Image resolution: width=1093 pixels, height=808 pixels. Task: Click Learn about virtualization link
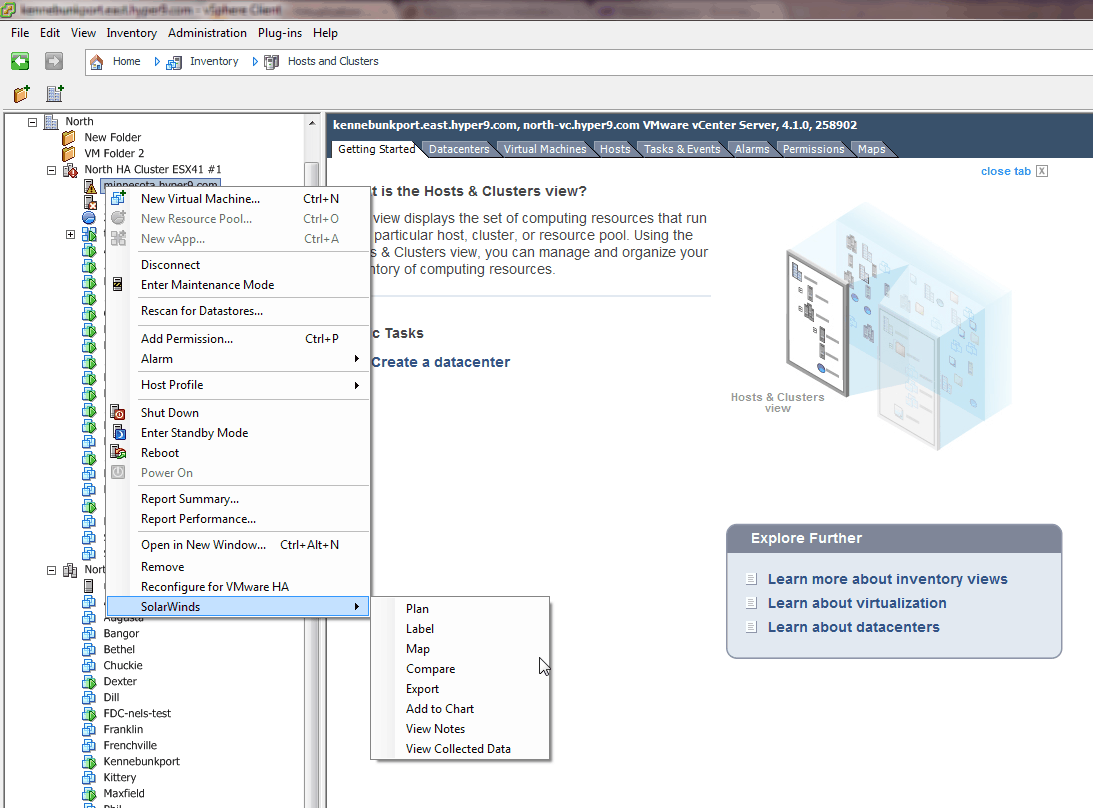857,603
